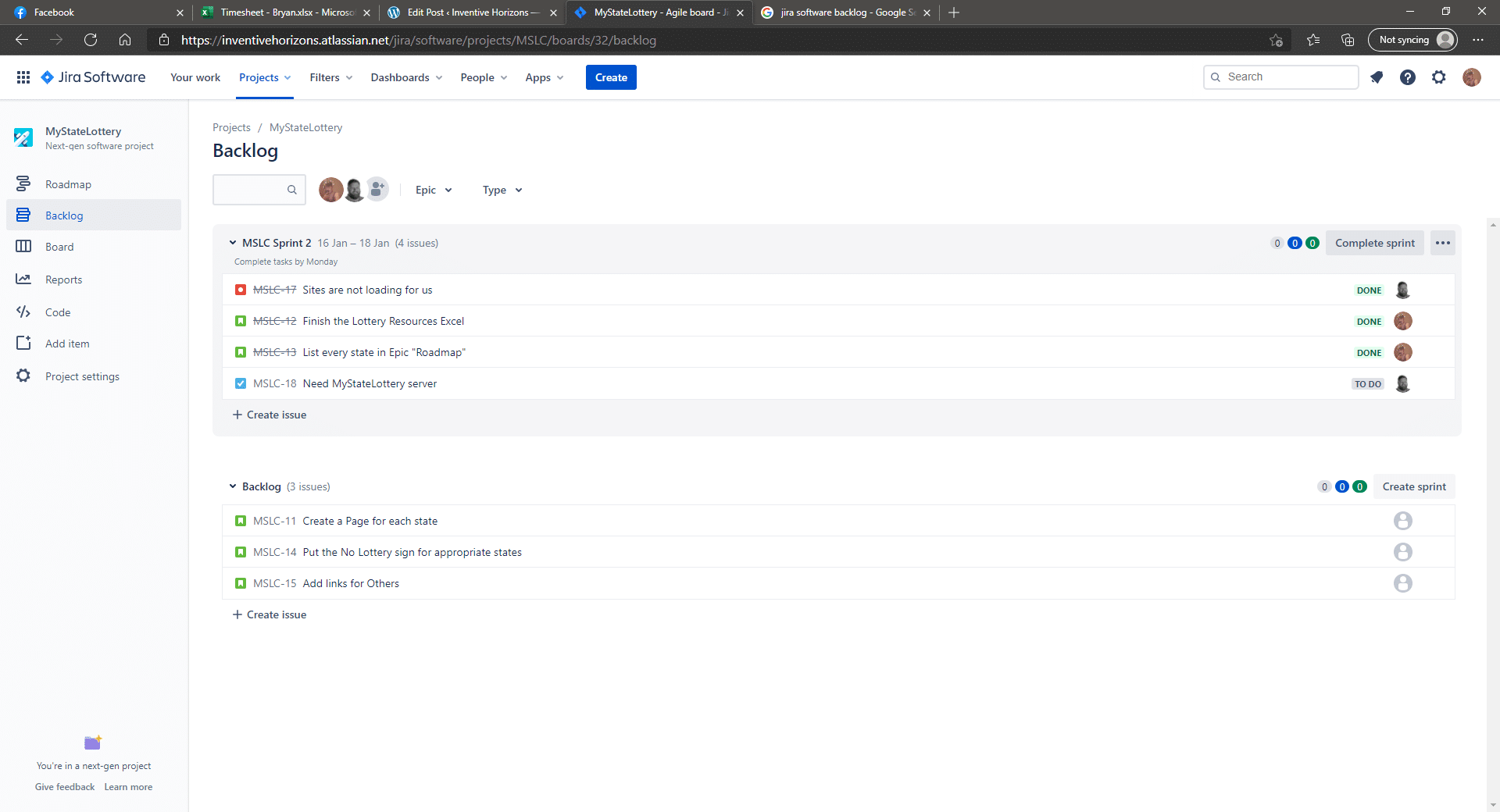Open Reports from the sidebar
The height and width of the screenshot is (812, 1500).
click(63, 279)
